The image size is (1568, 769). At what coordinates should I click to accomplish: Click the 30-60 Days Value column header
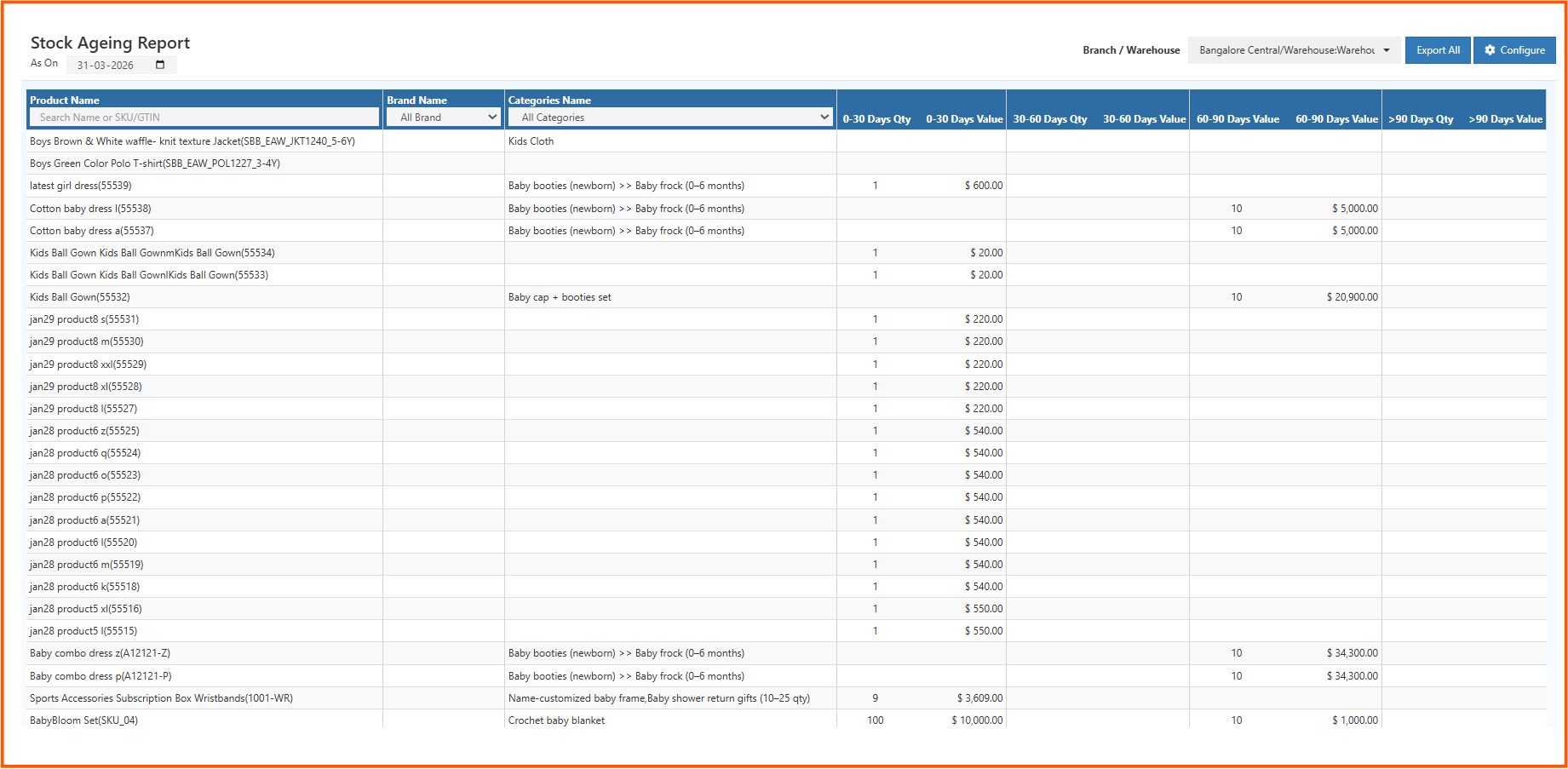click(1144, 119)
